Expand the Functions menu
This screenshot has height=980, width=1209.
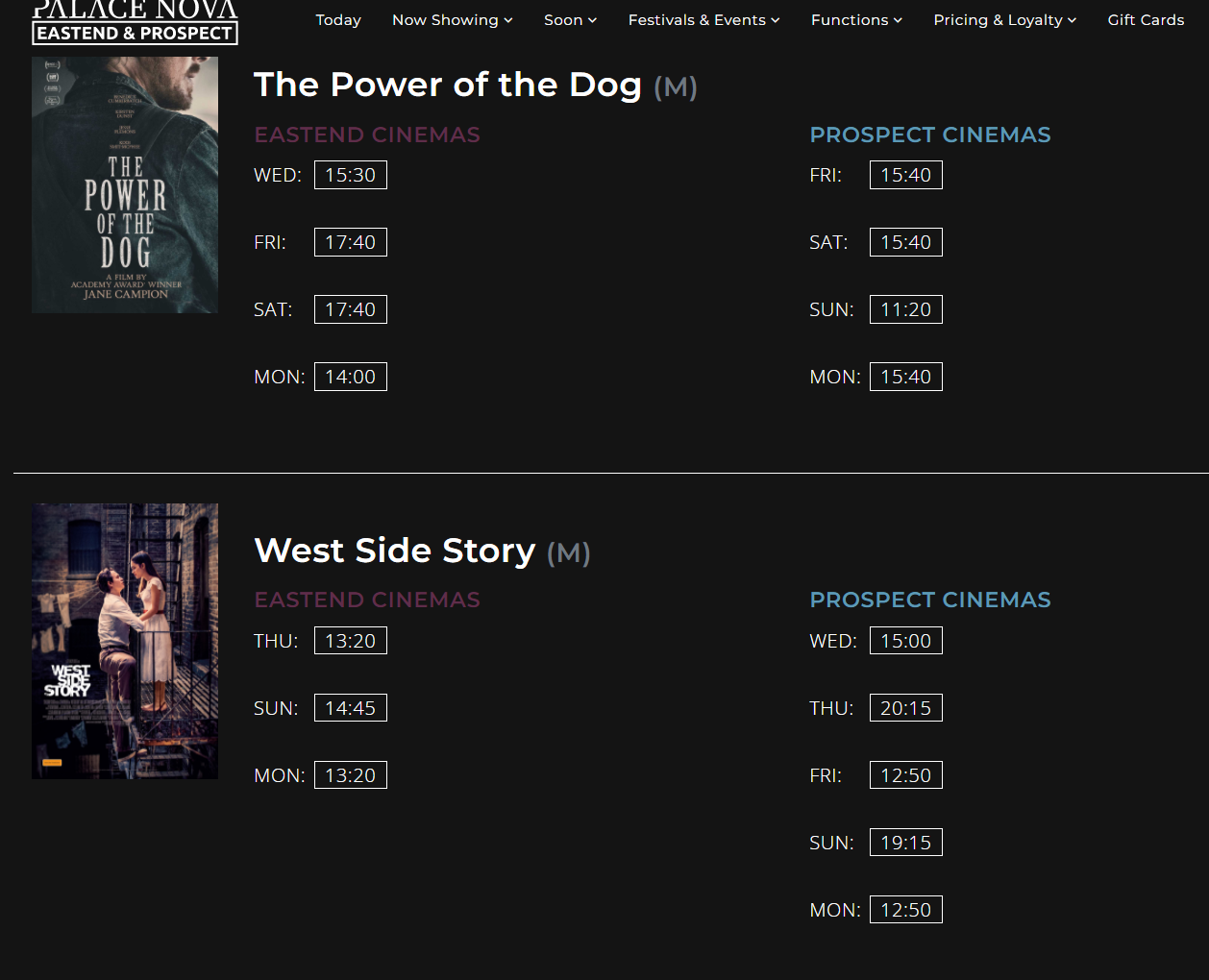tap(856, 20)
